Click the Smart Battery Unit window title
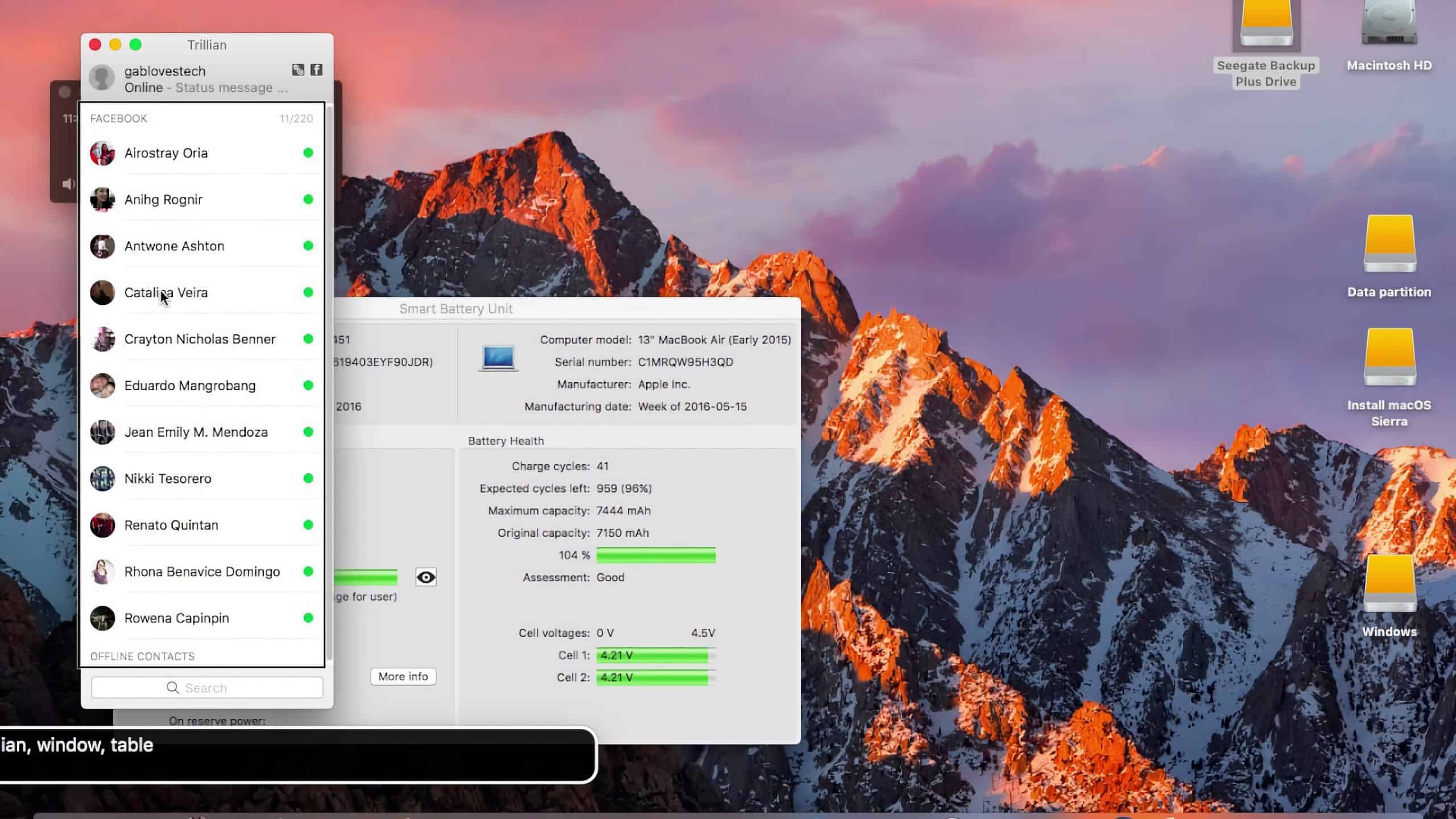The width and height of the screenshot is (1456, 819). (456, 309)
